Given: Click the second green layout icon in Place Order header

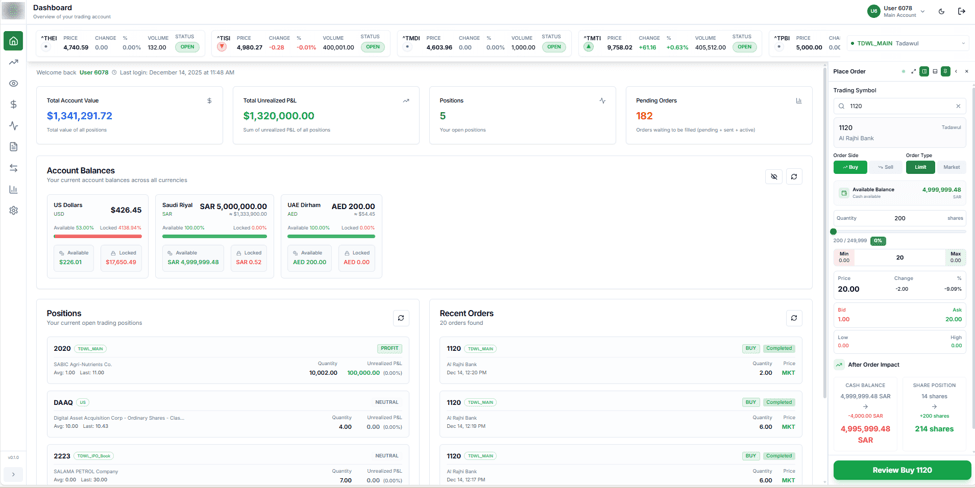Looking at the screenshot, I should tap(945, 71).
